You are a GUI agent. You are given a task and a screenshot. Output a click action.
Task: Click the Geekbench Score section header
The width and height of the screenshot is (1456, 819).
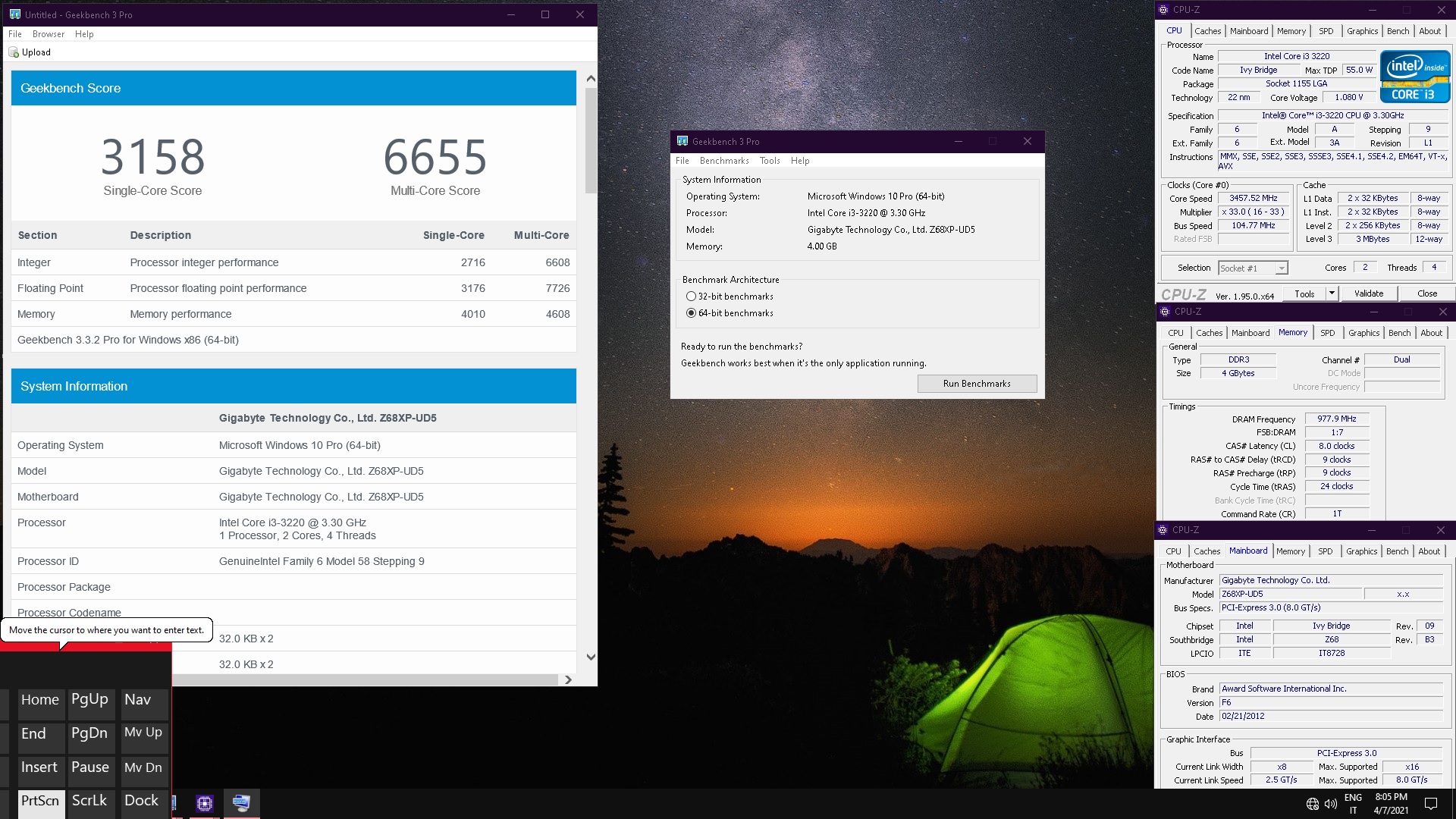click(x=293, y=88)
